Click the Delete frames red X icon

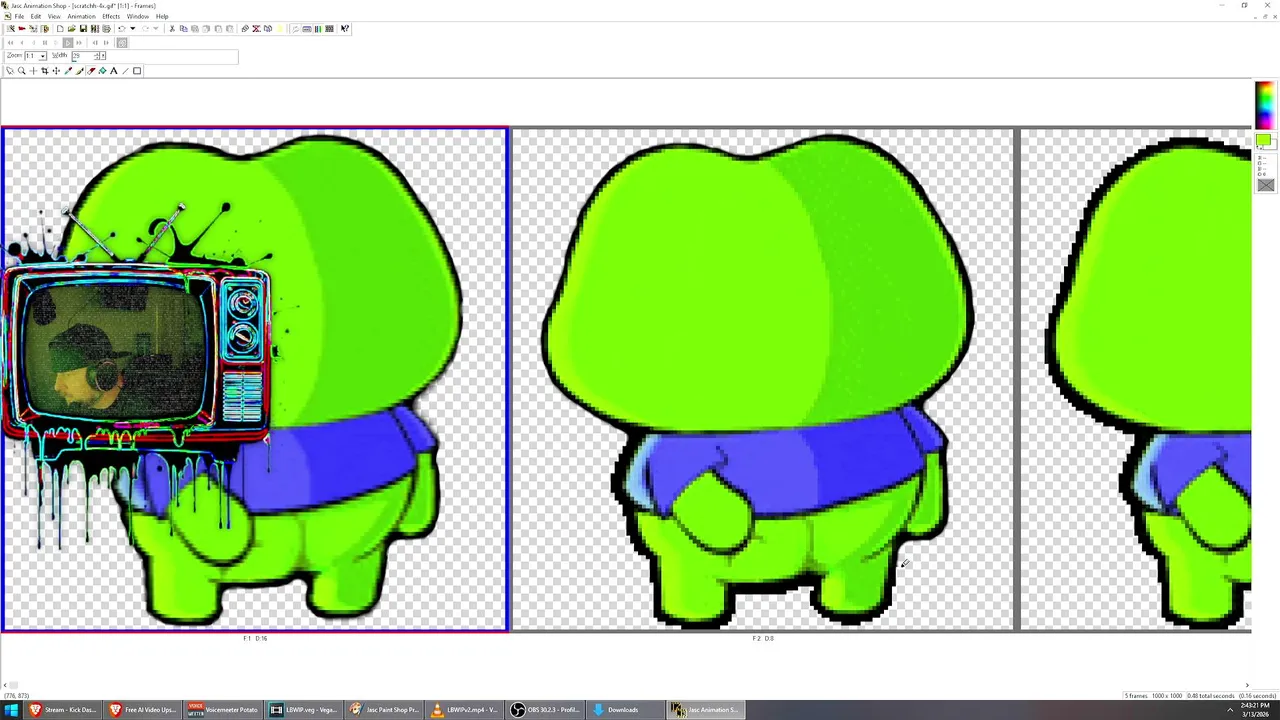(x=256, y=29)
